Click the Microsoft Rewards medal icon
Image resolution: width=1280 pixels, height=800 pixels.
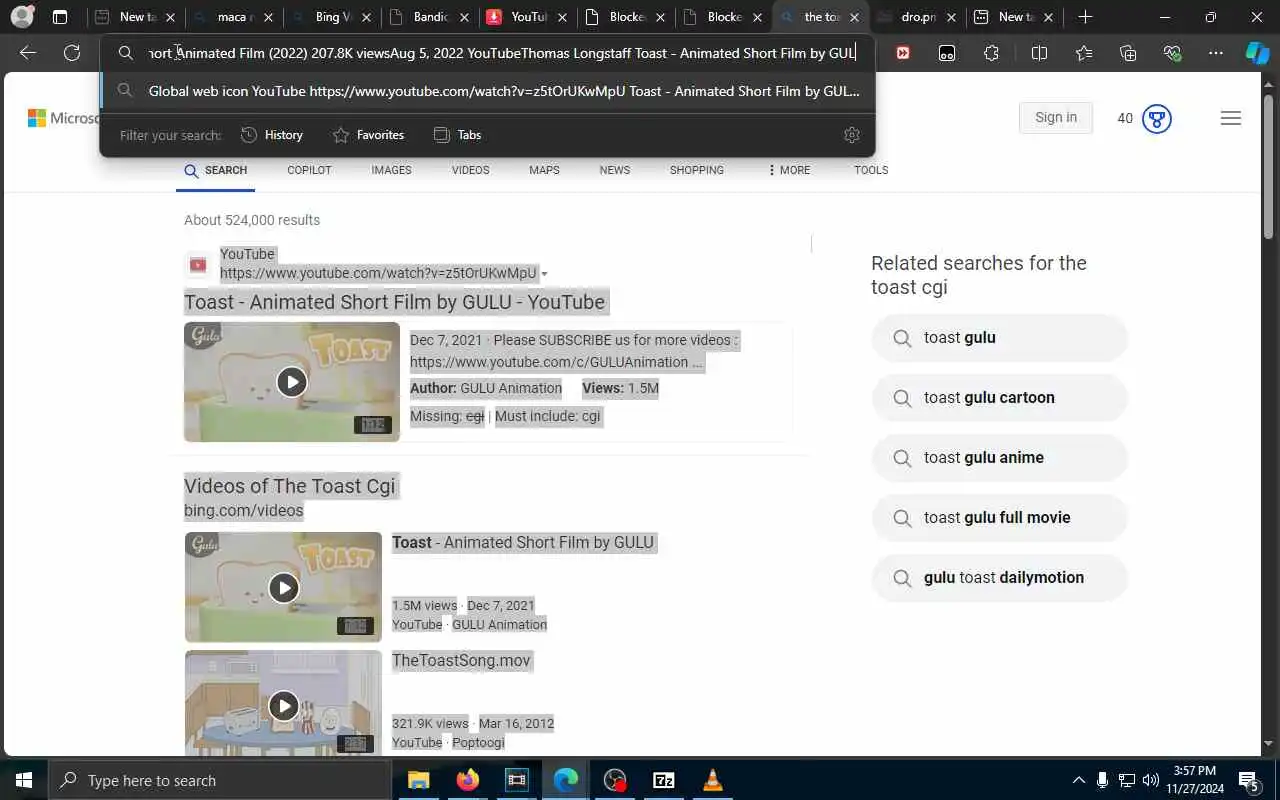coord(1157,119)
